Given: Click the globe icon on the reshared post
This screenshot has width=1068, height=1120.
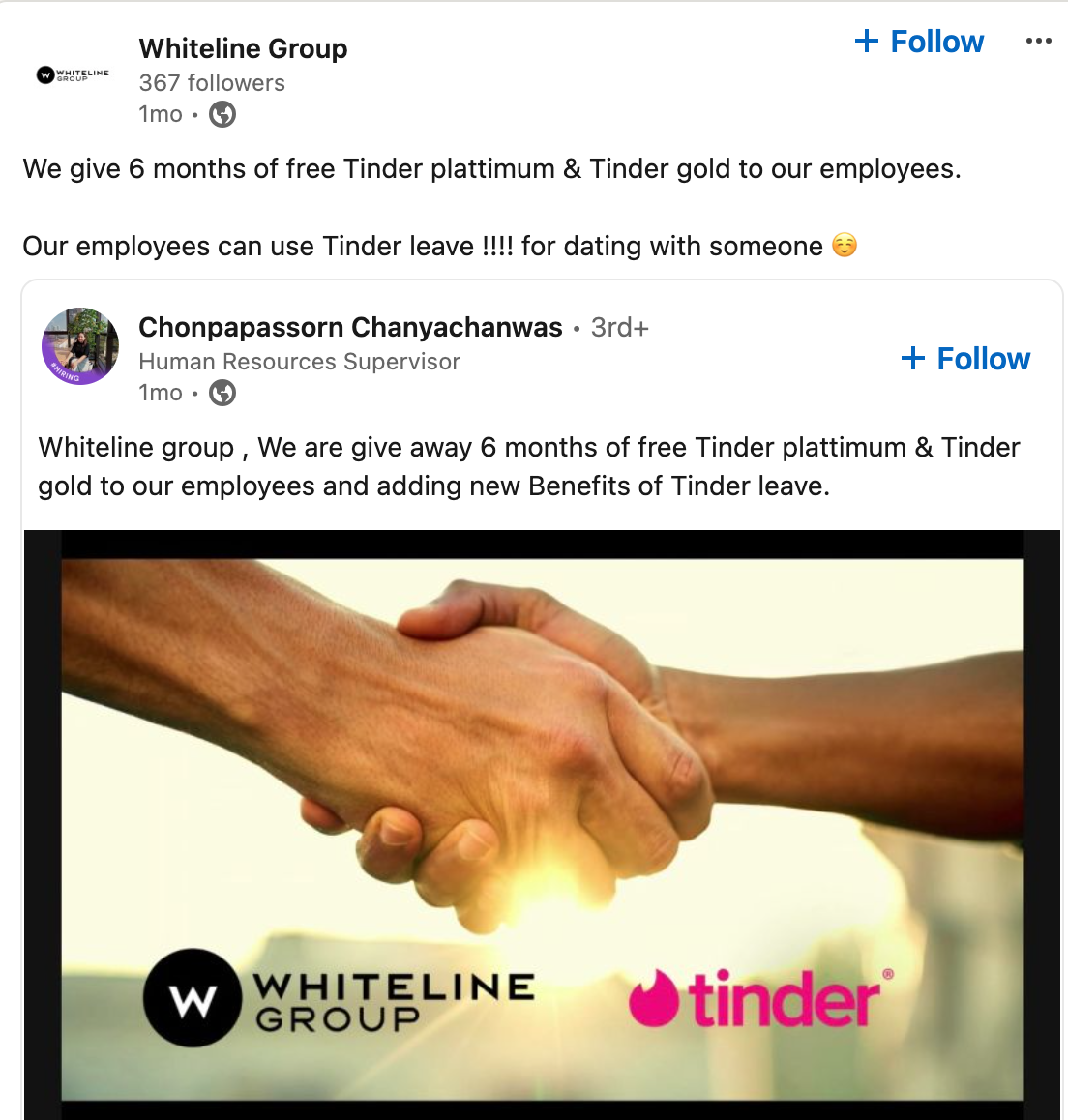Looking at the screenshot, I should pyautogui.click(x=222, y=393).
